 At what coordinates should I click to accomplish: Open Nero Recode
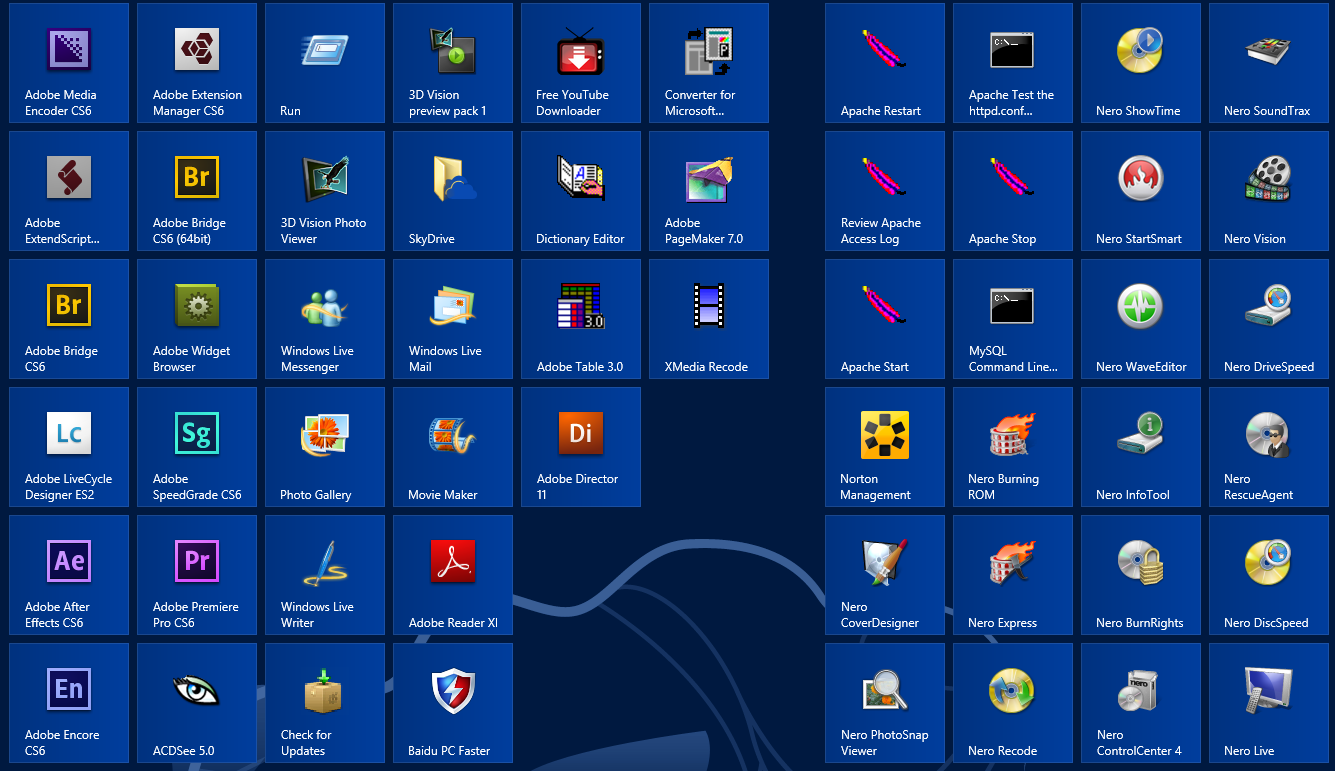tap(1013, 703)
